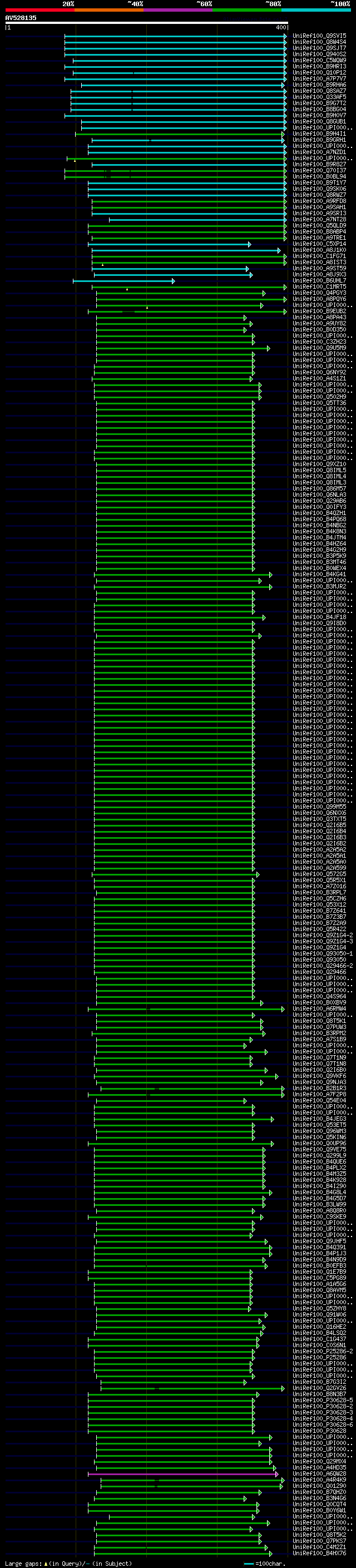The width and height of the screenshot is (356, 1568).
Task: Select hit label UniRef100_Q33AF5
Action: tap(319, 97)
